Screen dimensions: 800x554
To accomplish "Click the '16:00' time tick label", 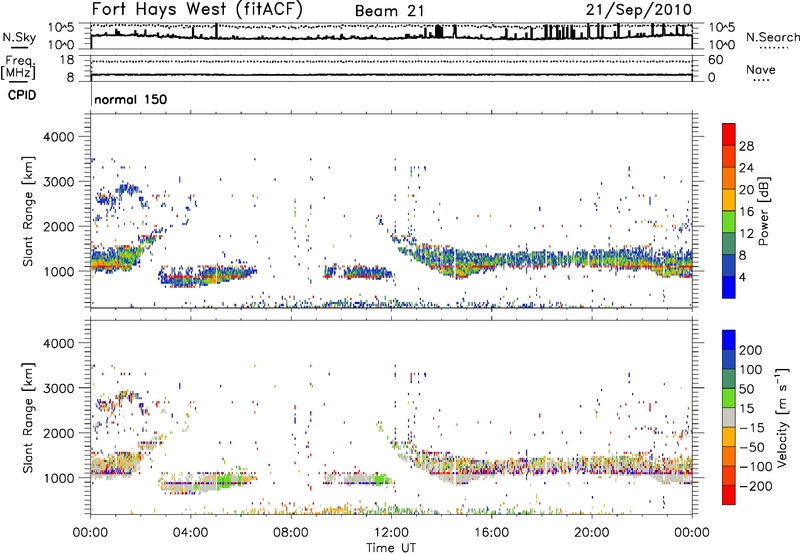I will (491, 533).
